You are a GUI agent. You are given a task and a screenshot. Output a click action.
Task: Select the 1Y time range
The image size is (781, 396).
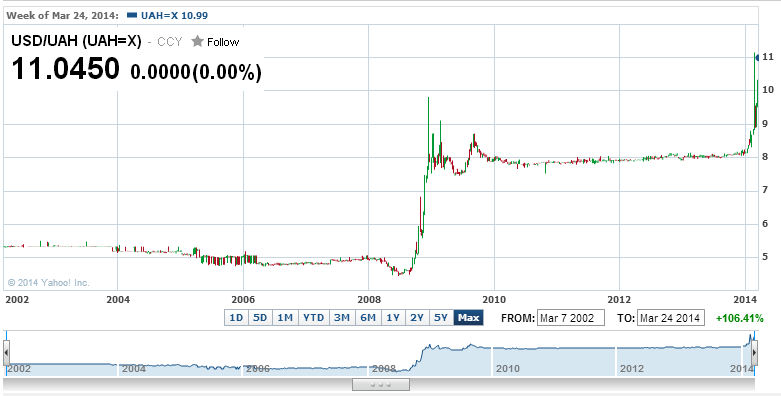pyautogui.click(x=393, y=317)
